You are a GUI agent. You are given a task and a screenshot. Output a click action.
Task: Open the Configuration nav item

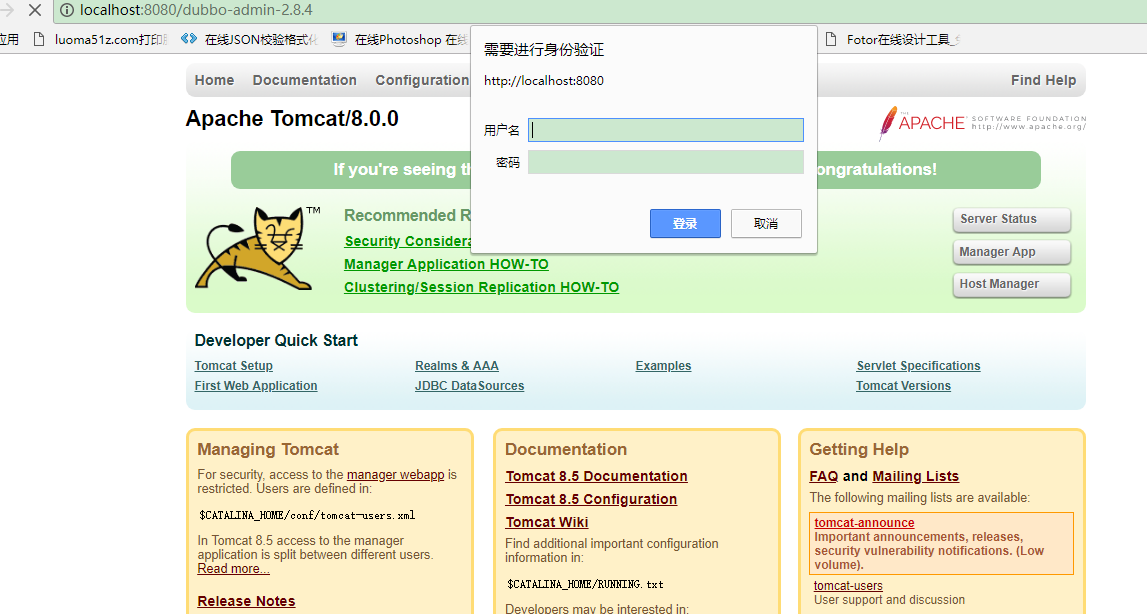click(x=422, y=81)
